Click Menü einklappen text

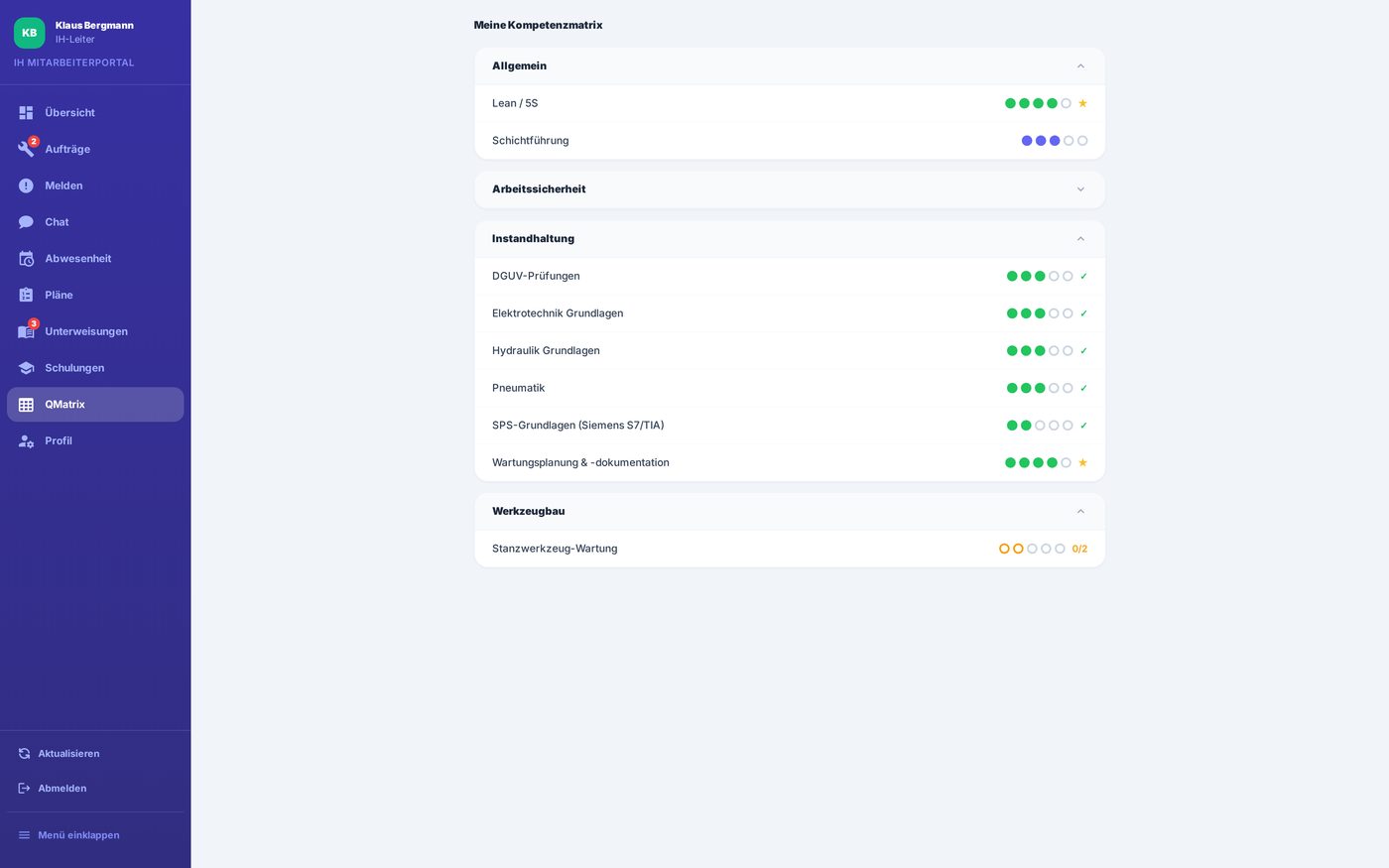[78, 835]
